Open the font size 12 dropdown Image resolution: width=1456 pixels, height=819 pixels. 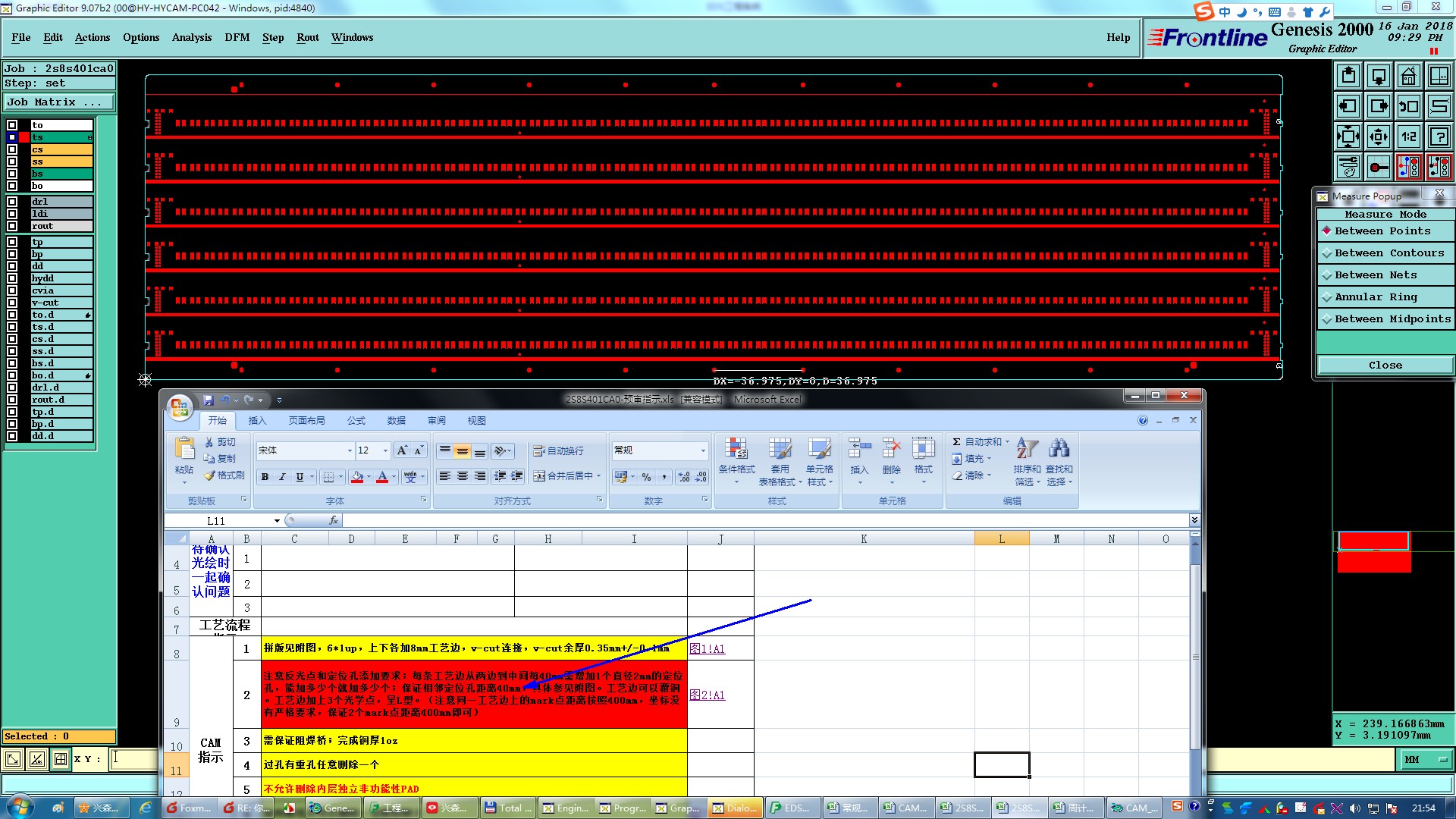(x=385, y=450)
